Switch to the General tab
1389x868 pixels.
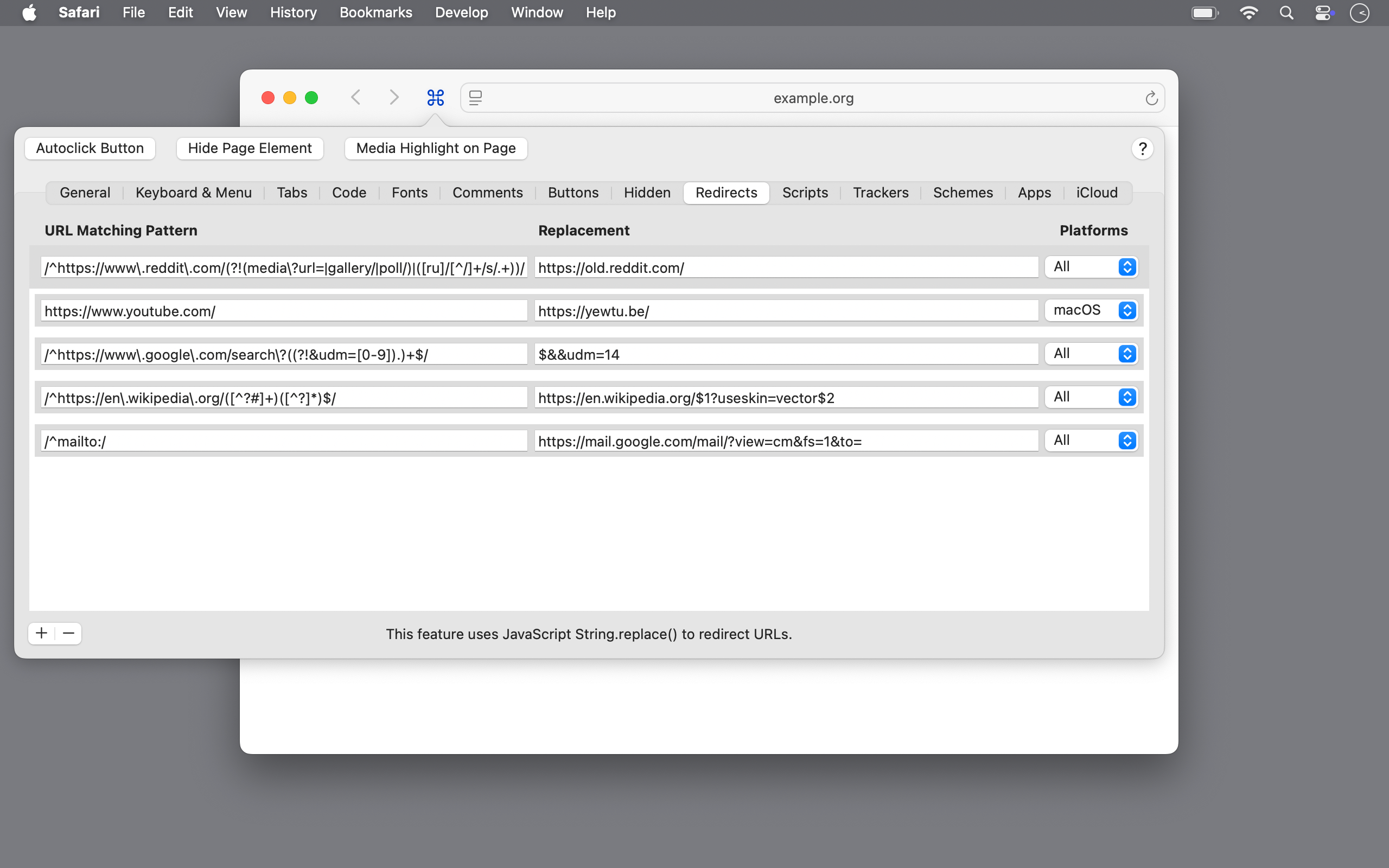click(x=85, y=193)
